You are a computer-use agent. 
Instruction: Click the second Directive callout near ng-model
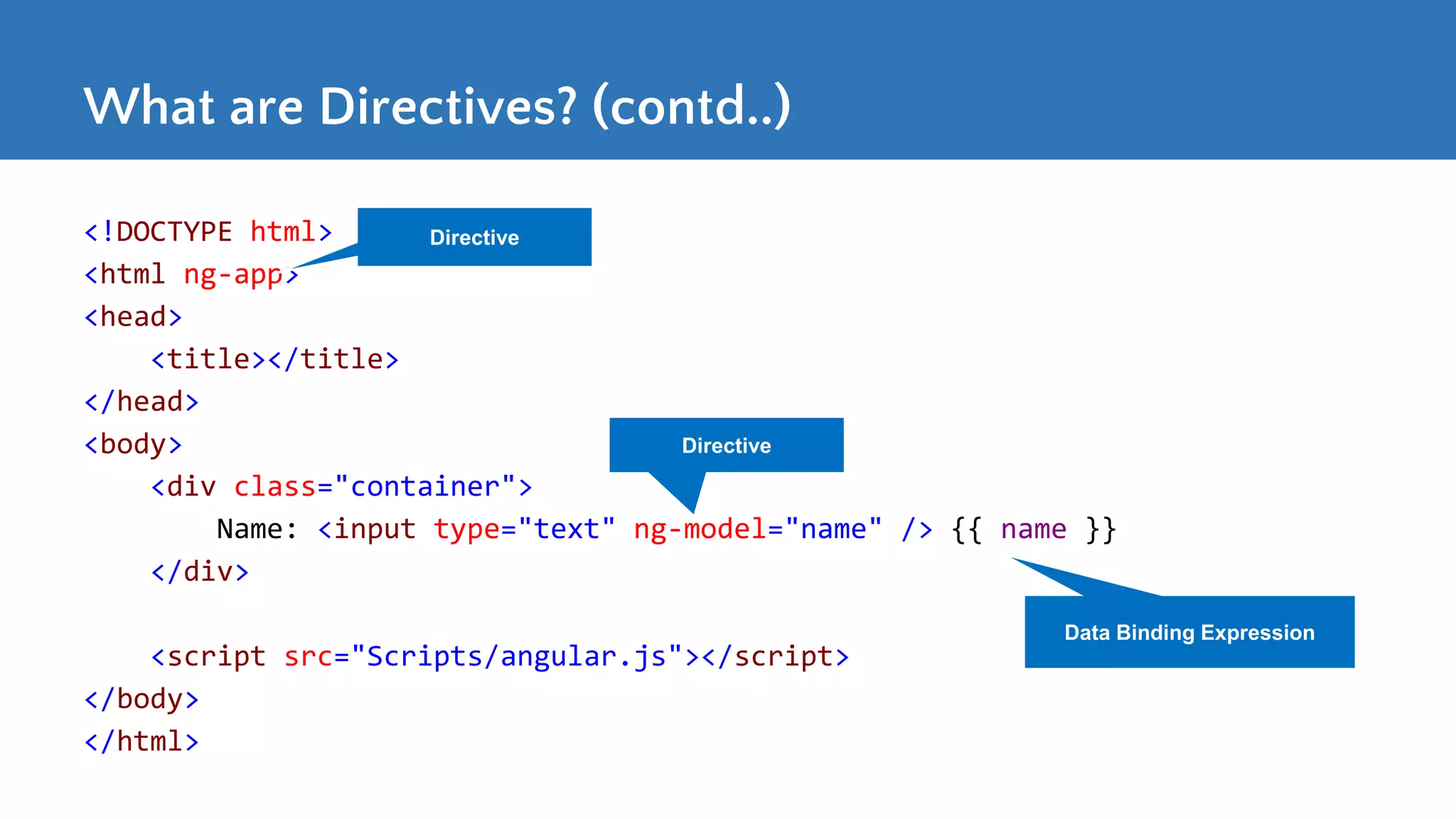point(726,446)
